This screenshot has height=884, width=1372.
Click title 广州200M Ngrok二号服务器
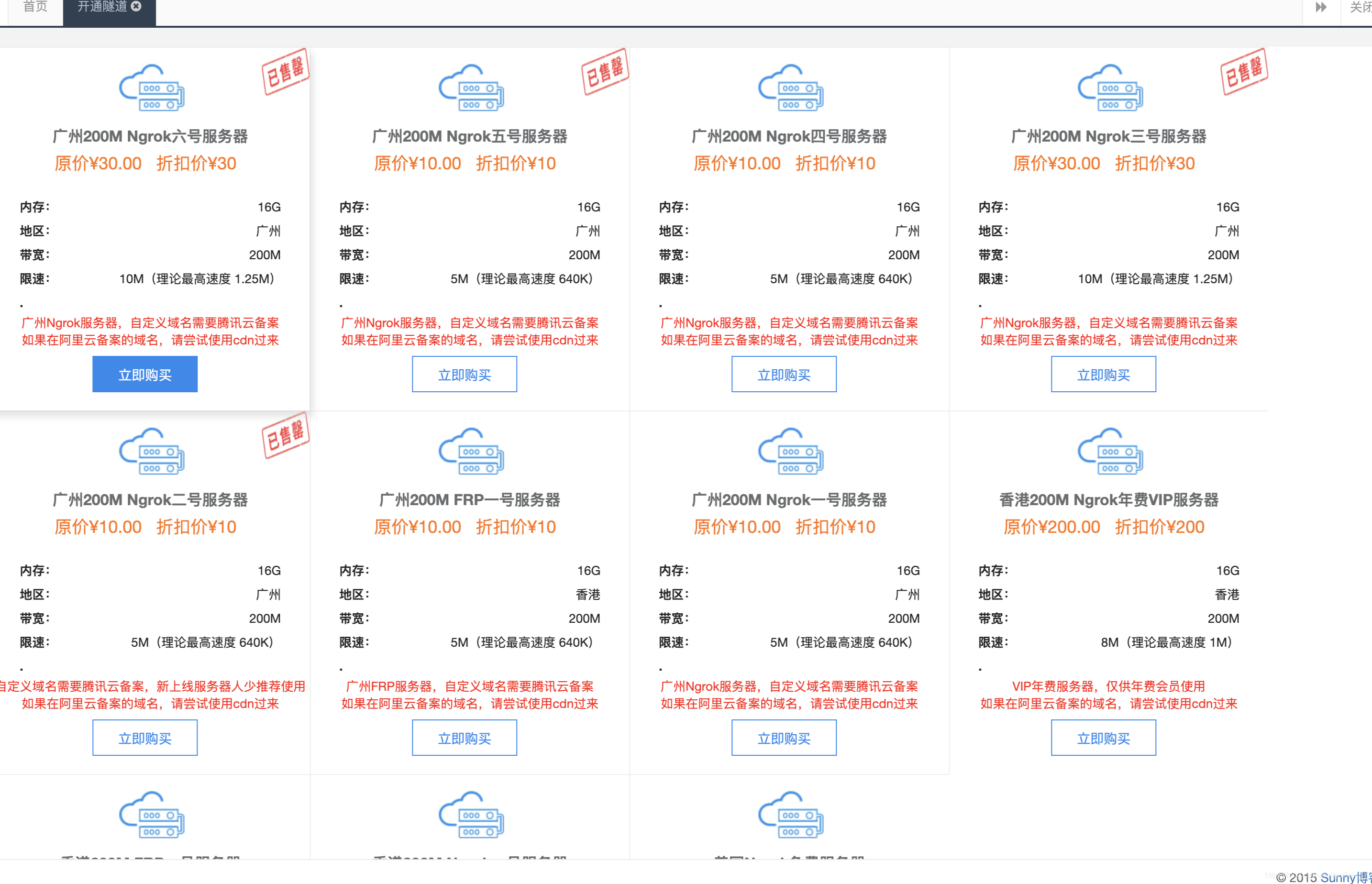[150, 499]
